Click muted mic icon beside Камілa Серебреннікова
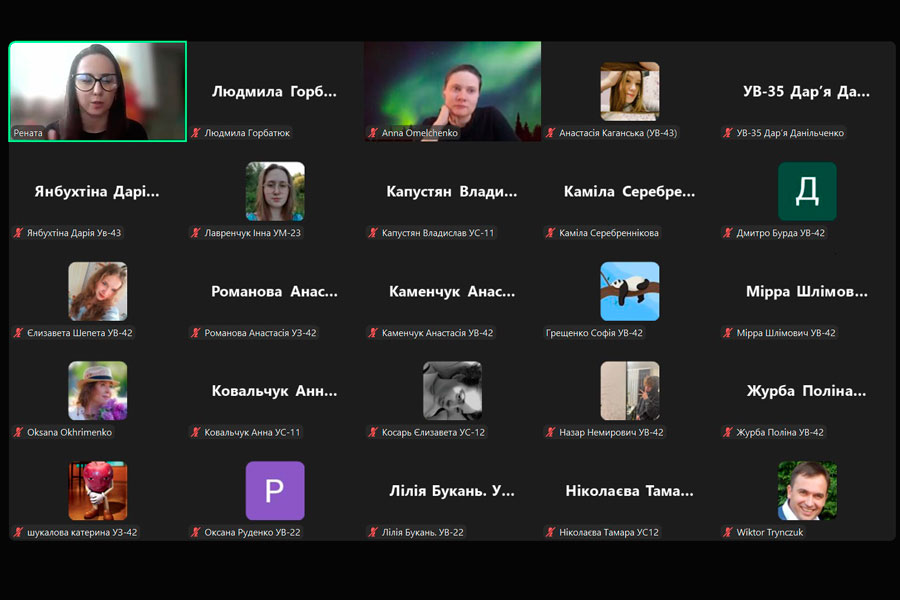900x600 pixels. pos(551,233)
